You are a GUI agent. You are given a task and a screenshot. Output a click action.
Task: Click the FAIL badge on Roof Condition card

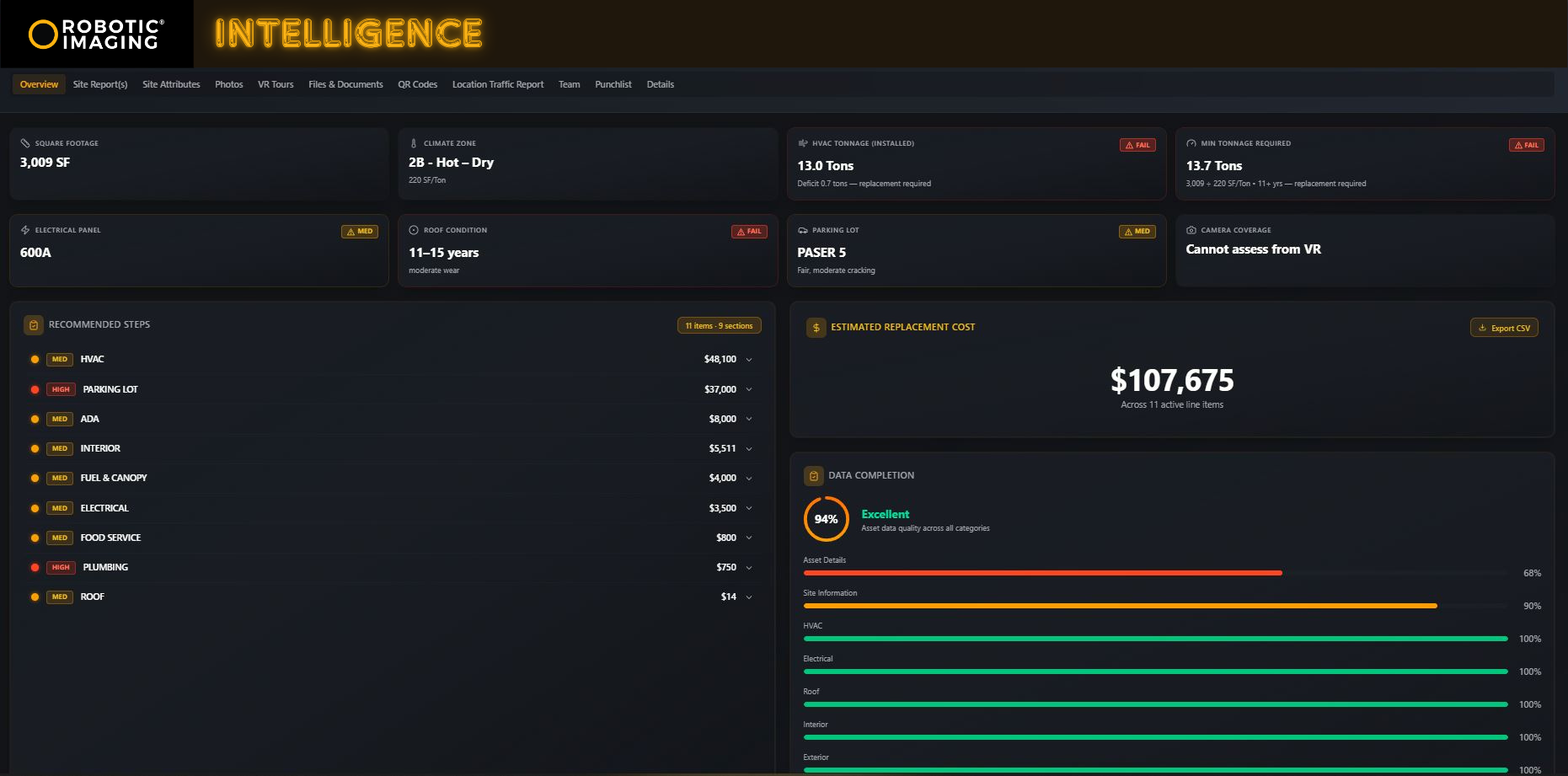(x=748, y=231)
